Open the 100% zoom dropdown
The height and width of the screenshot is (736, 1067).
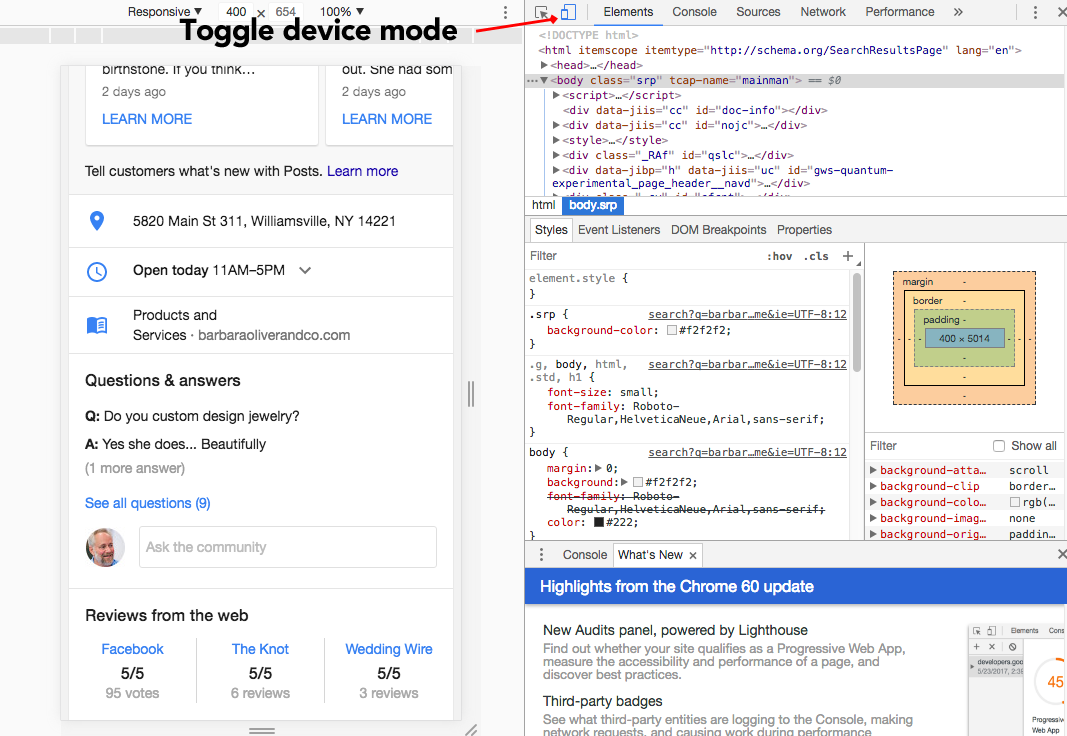342,12
